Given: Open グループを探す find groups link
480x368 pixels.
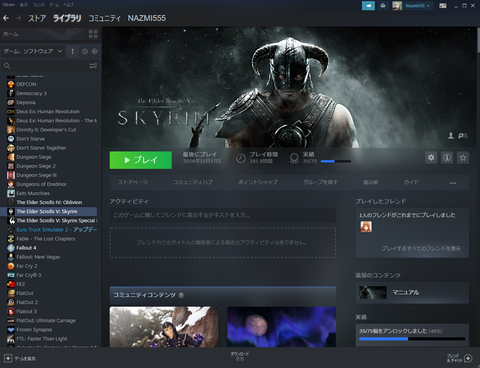Looking at the screenshot, I should pos(320,182).
